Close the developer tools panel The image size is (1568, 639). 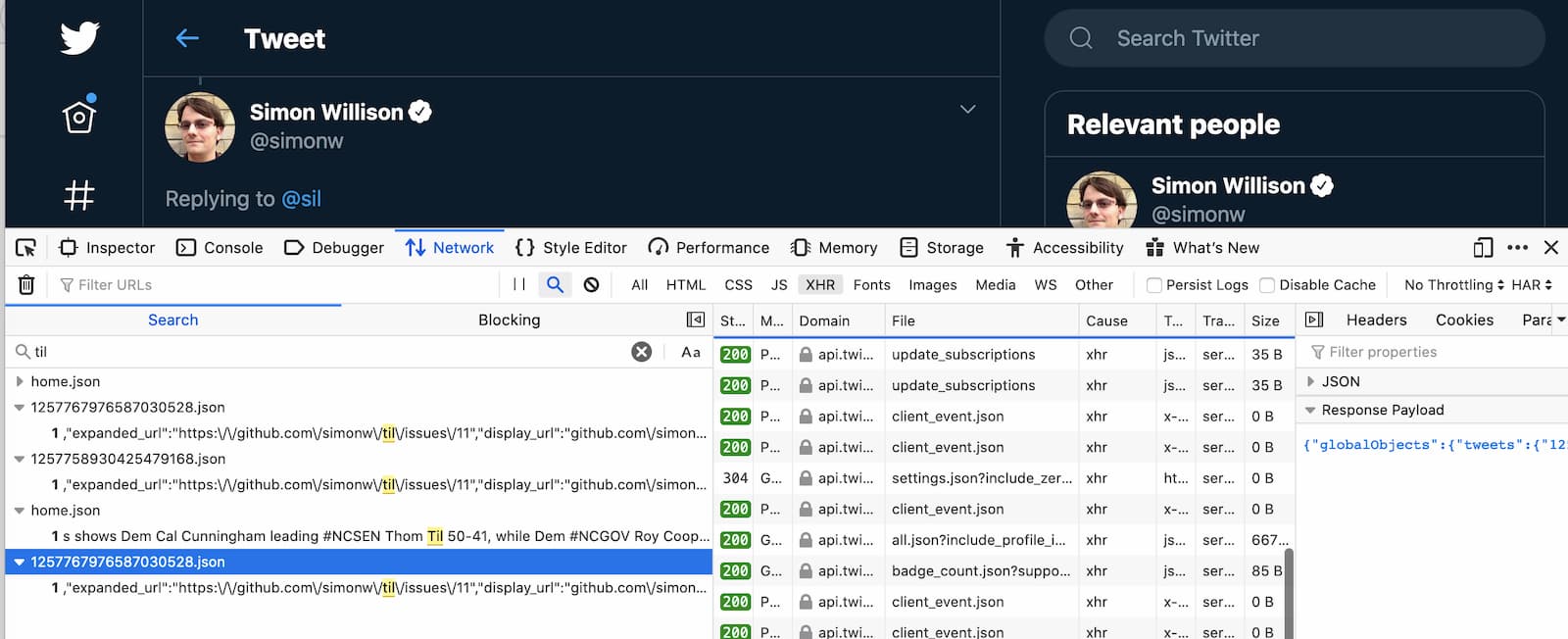coord(1551,248)
